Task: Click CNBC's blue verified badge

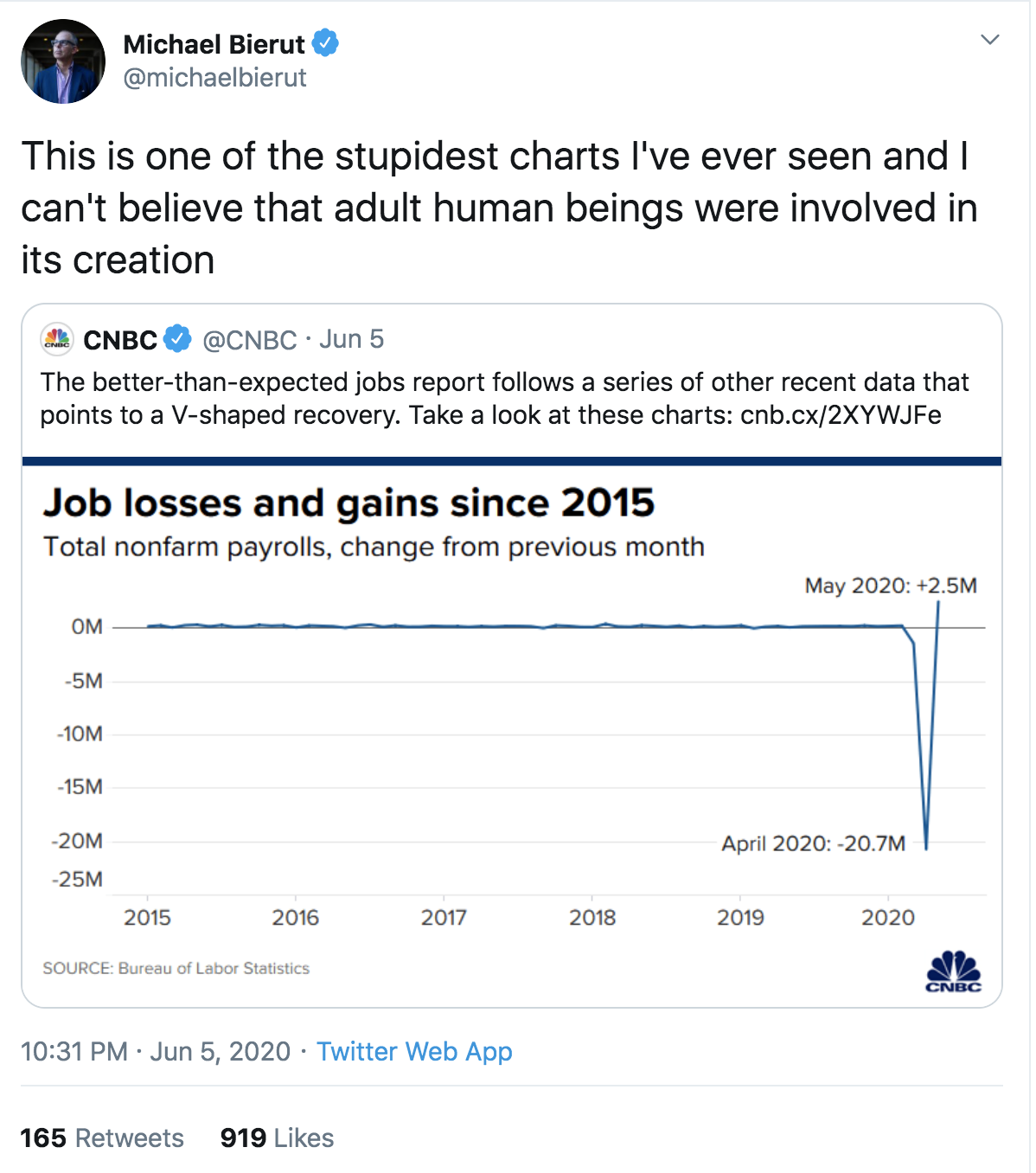Action: 177,339
